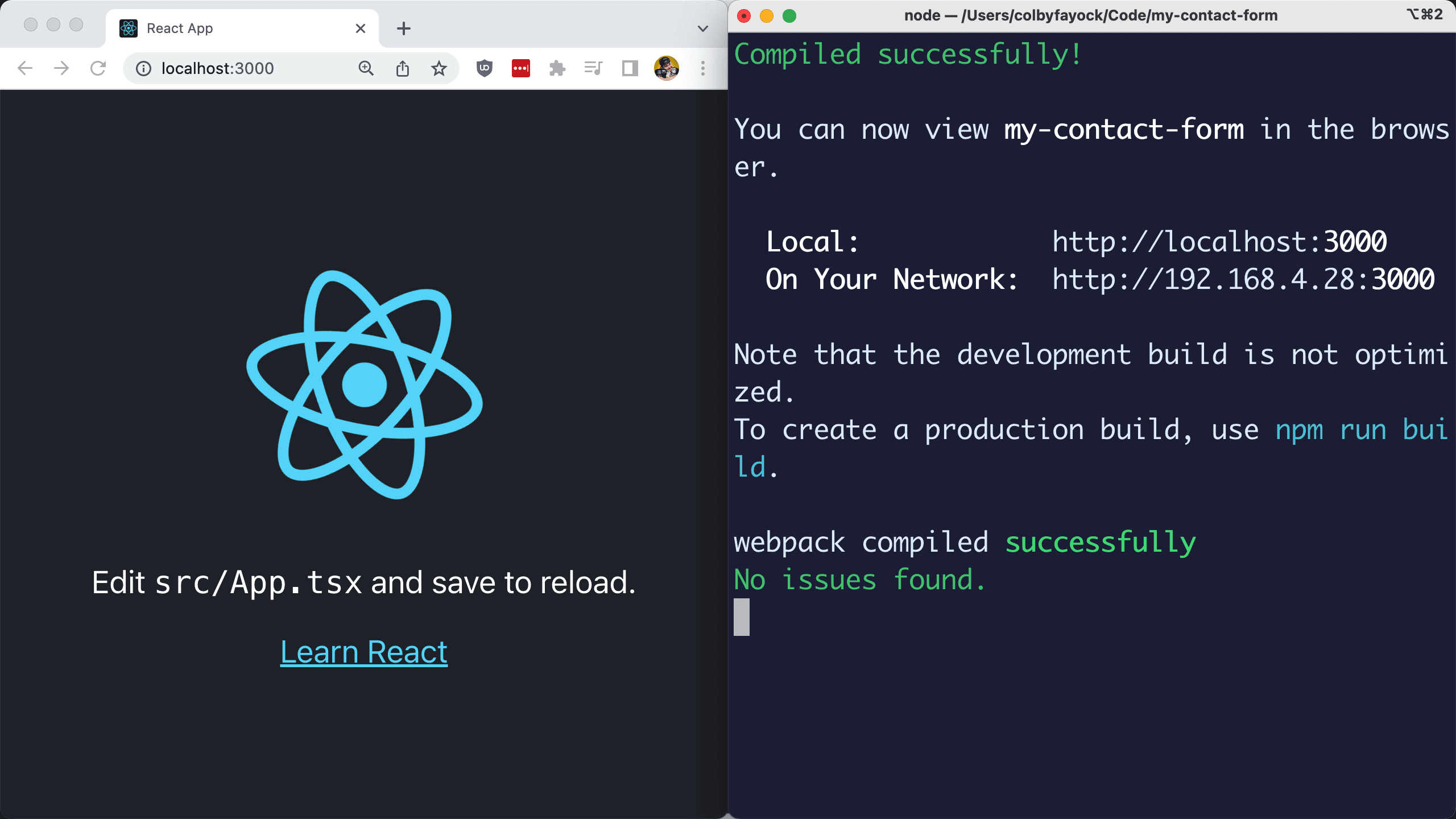Image resolution: width=1456 pixels, height=819 pixels.
Task: Close the React App tab
Action: [x=360, y=28]
